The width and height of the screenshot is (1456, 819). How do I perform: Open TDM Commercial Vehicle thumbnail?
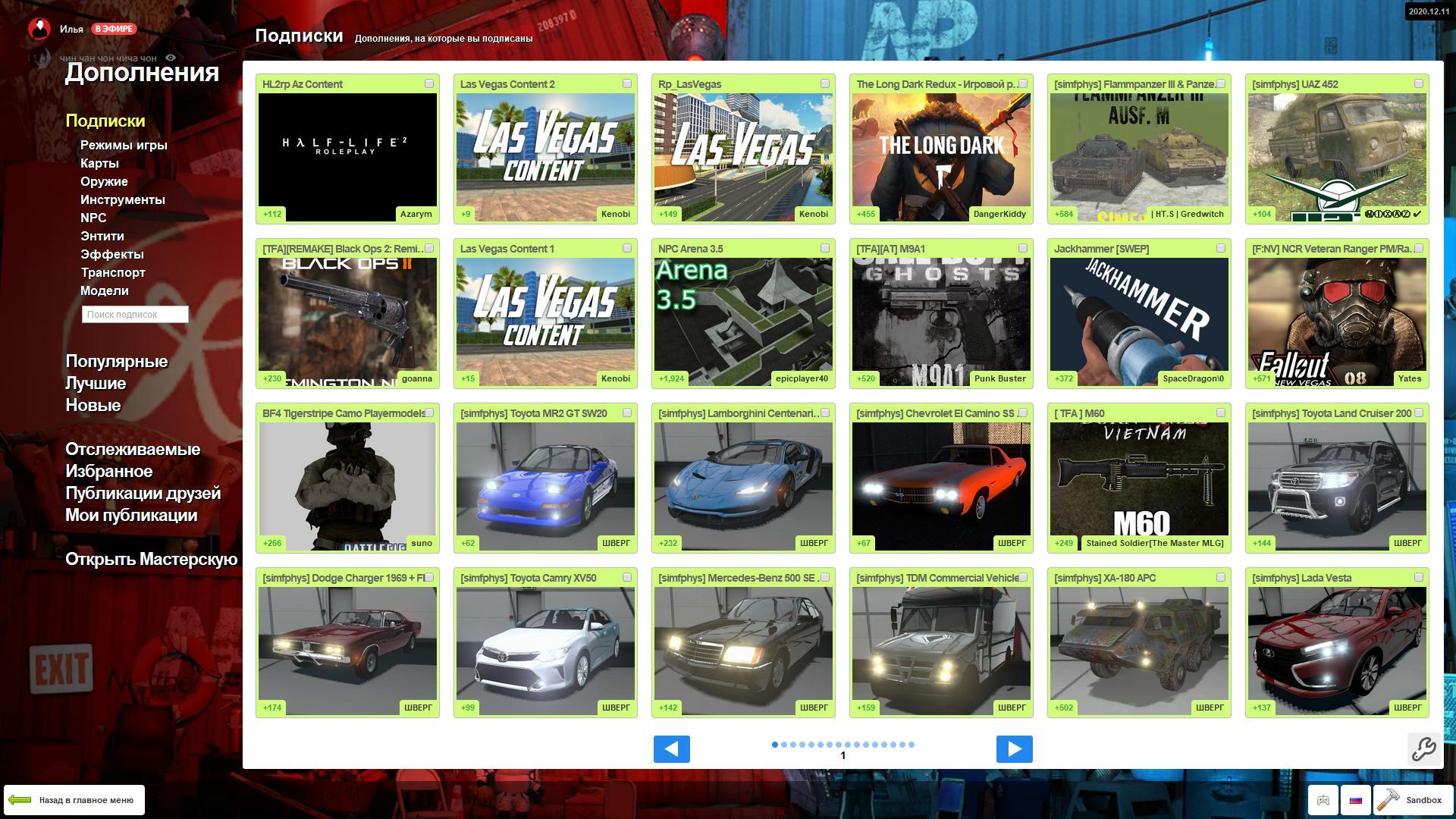pos(941,651)
